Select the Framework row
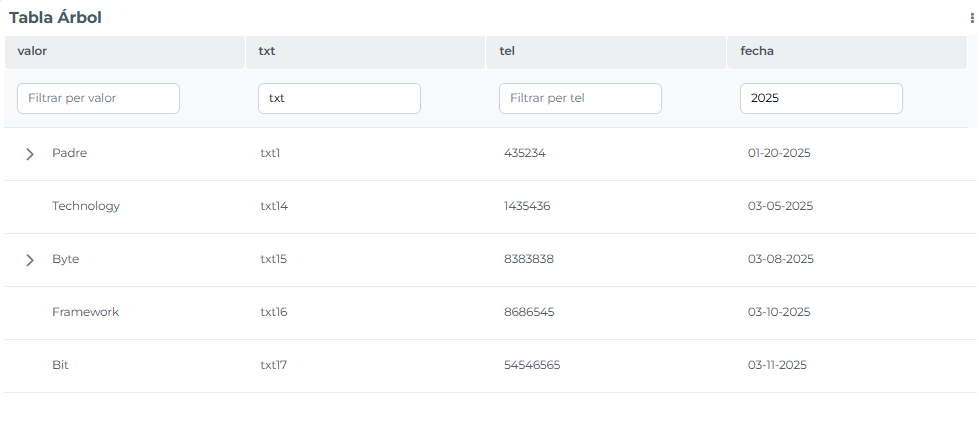Image resolution: width=979 pixels, height=439 pixels. pyautogui.click(x=486, y=313)
